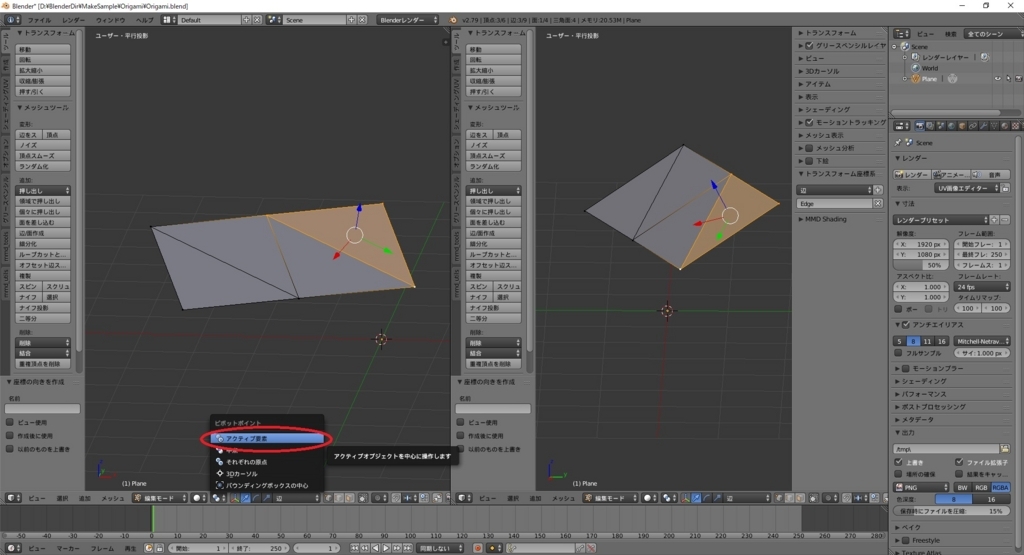Open the レンダープリセット dropdown

(941, 220)
